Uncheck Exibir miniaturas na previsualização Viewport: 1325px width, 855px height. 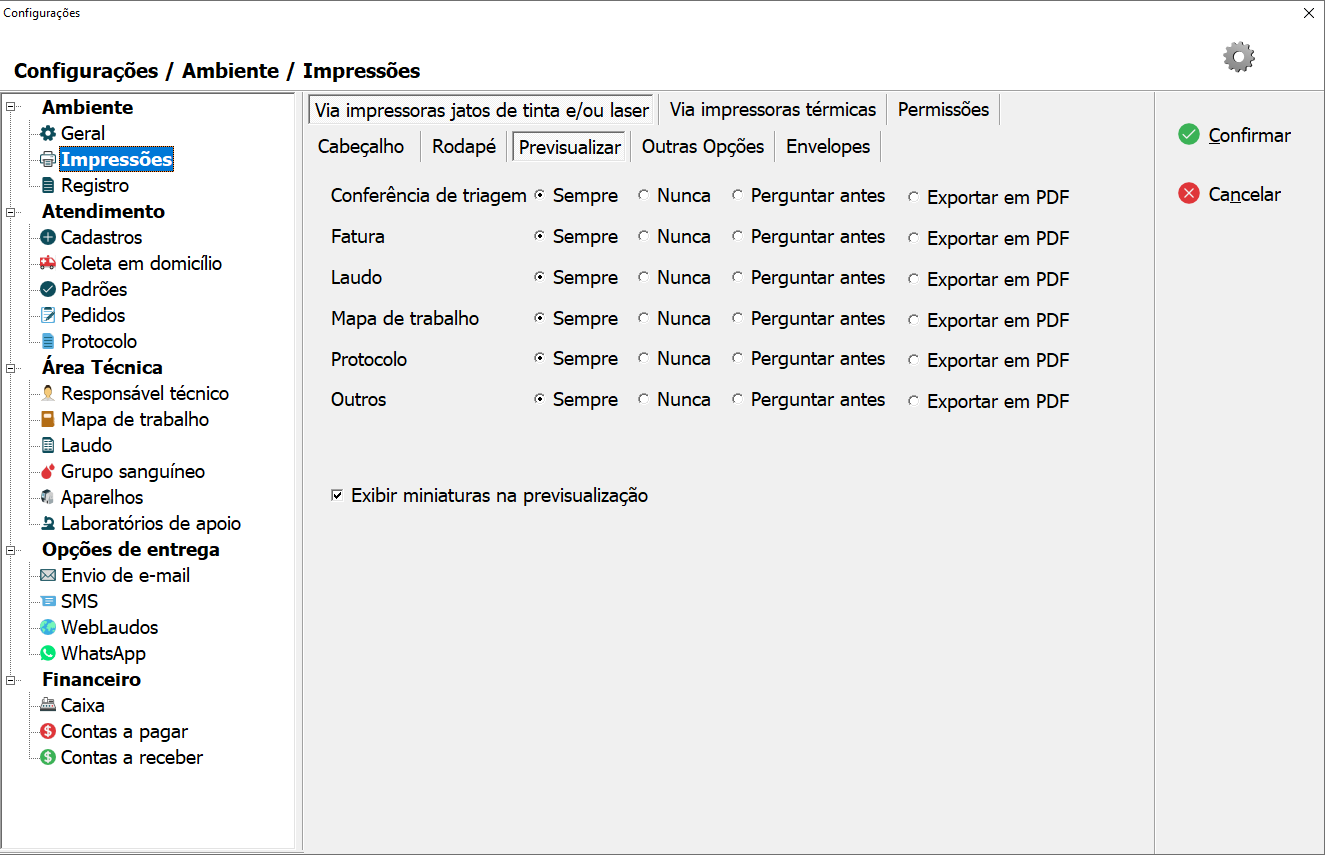click(x=337, y=495)
